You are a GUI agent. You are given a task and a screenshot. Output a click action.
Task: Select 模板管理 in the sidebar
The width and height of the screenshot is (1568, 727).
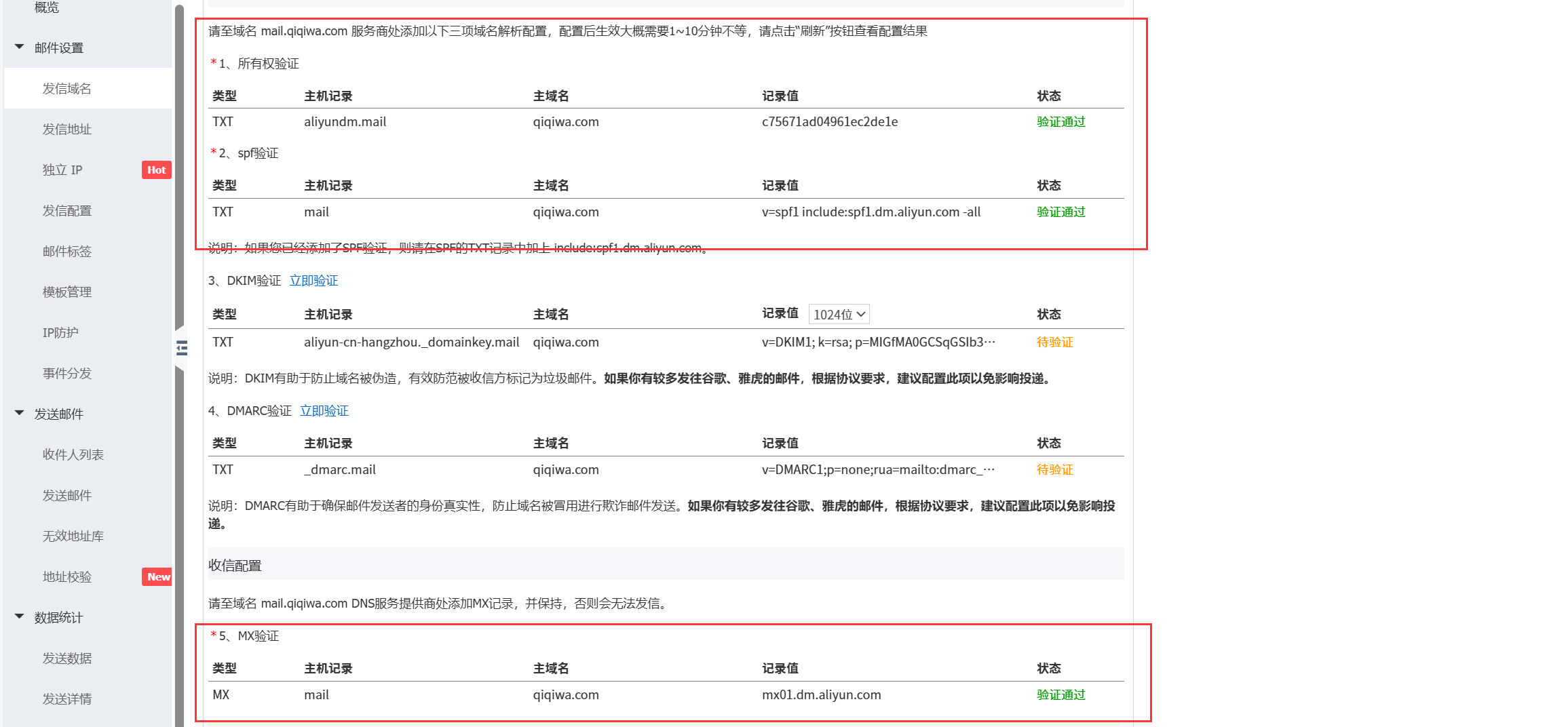click(x=66, y=292)
